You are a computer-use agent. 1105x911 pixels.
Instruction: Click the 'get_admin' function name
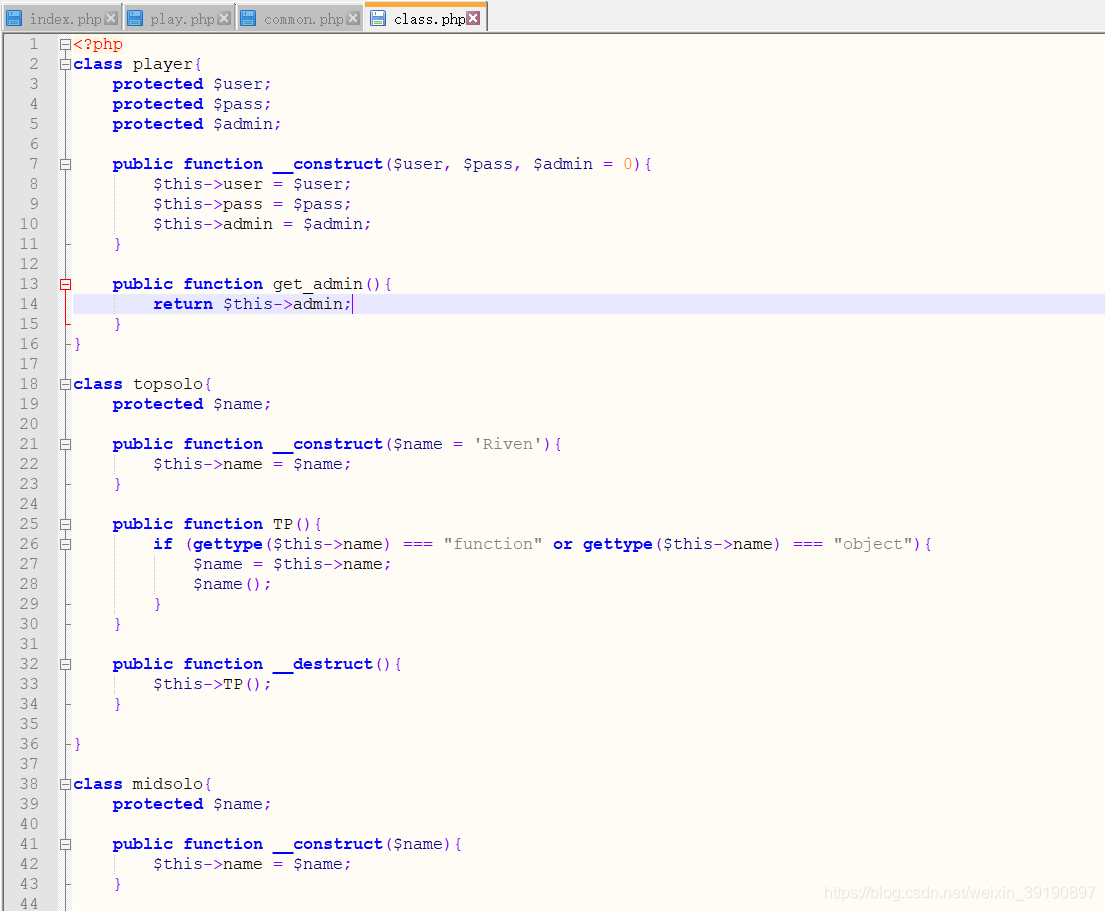tap(318, 284)
